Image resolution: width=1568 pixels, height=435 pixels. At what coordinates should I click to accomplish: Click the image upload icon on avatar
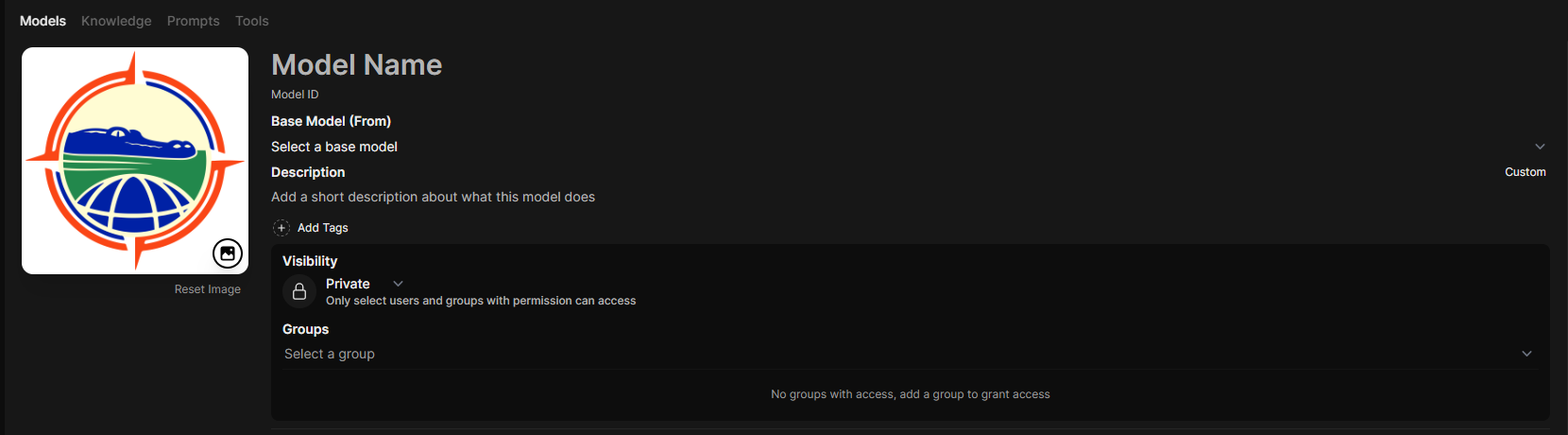tap(228, 253)
